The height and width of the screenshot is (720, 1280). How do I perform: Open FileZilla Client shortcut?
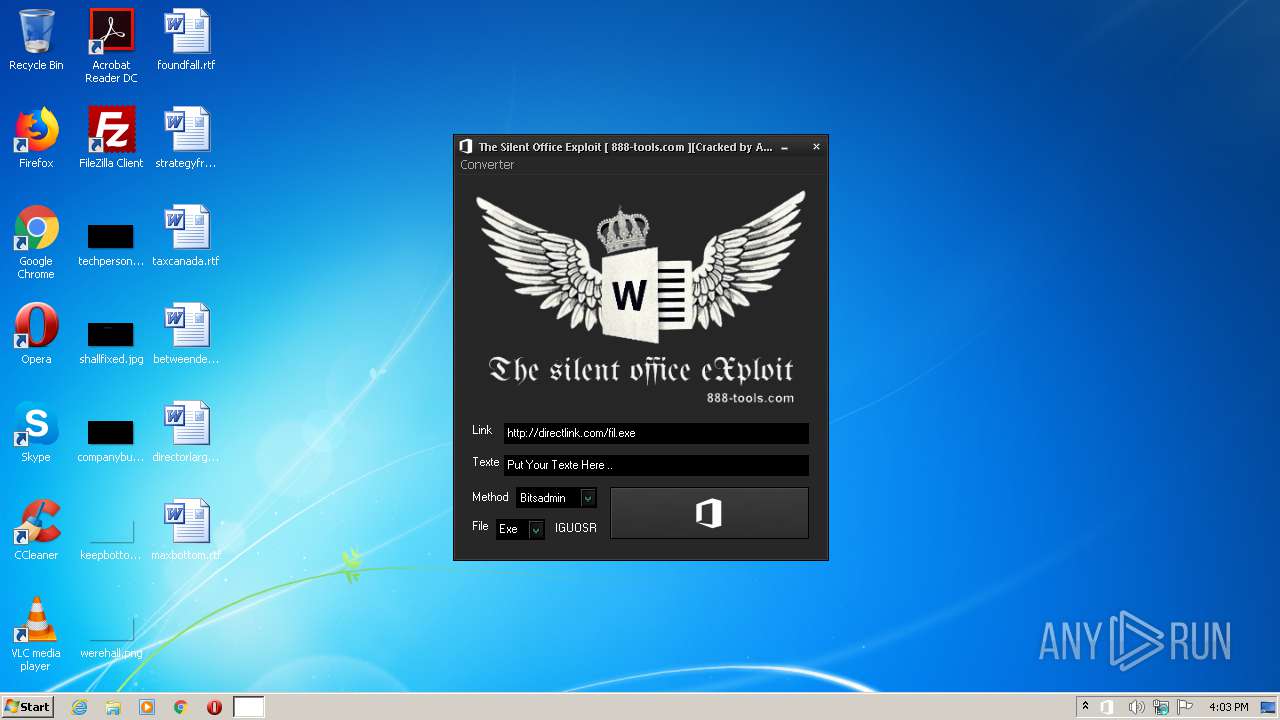click(x=111, y=138)
